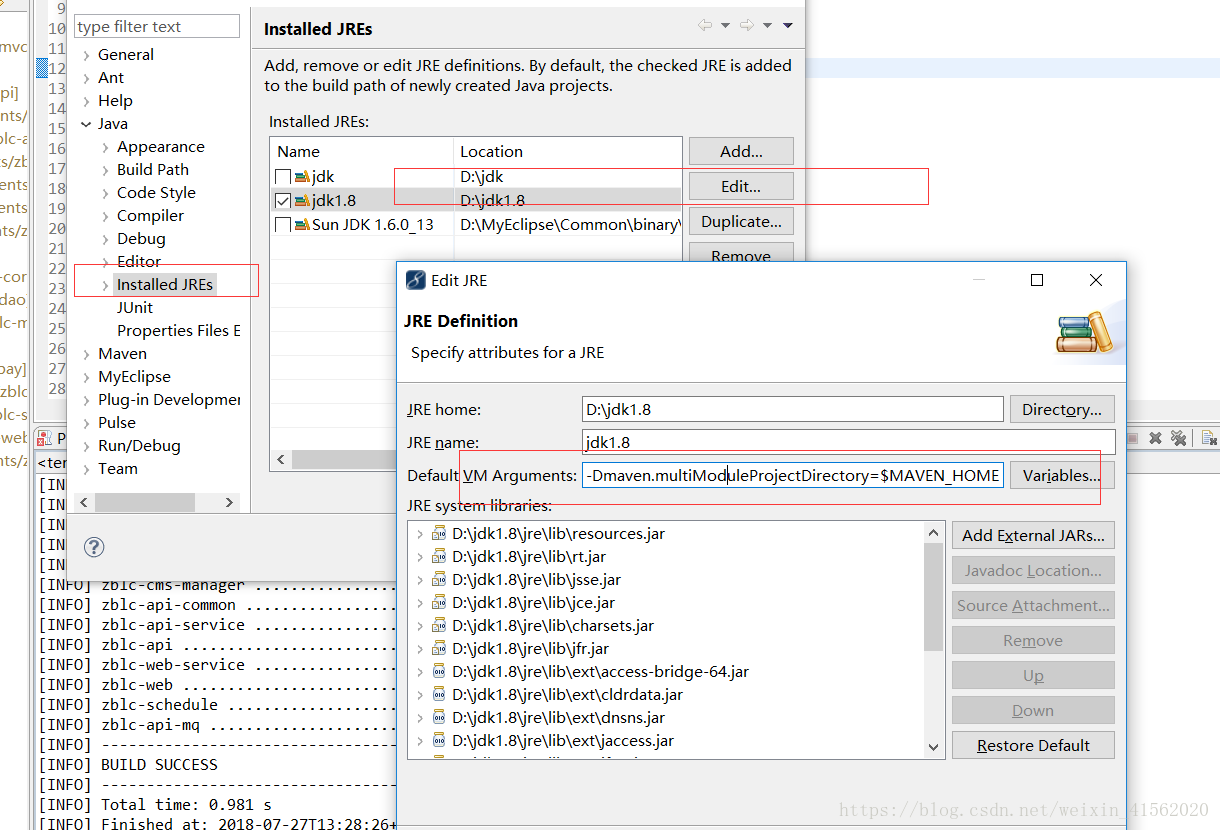Select Run/Debug in the preferences tree

[139, 446]
